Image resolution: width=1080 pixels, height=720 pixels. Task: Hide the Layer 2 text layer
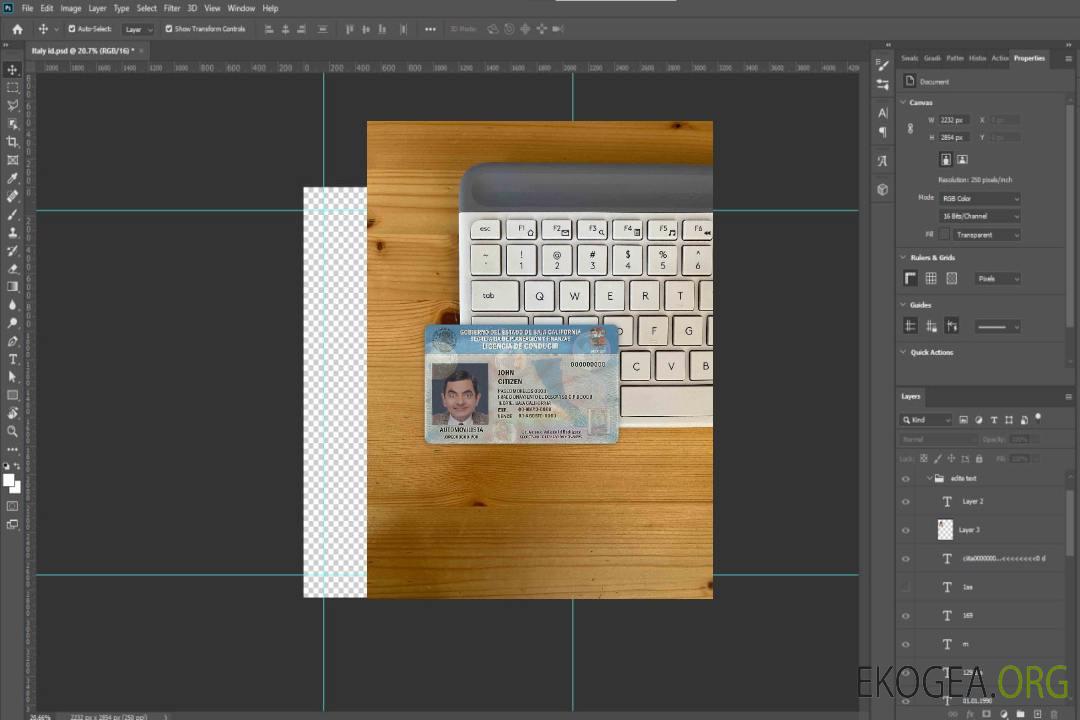(906, 502)
